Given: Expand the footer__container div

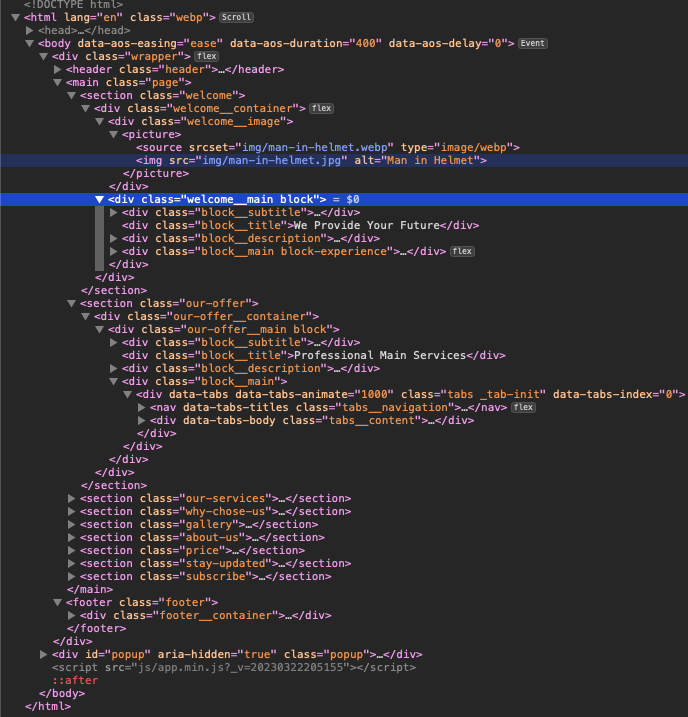Looking at the screenshot, I should [x=71, y=615].
